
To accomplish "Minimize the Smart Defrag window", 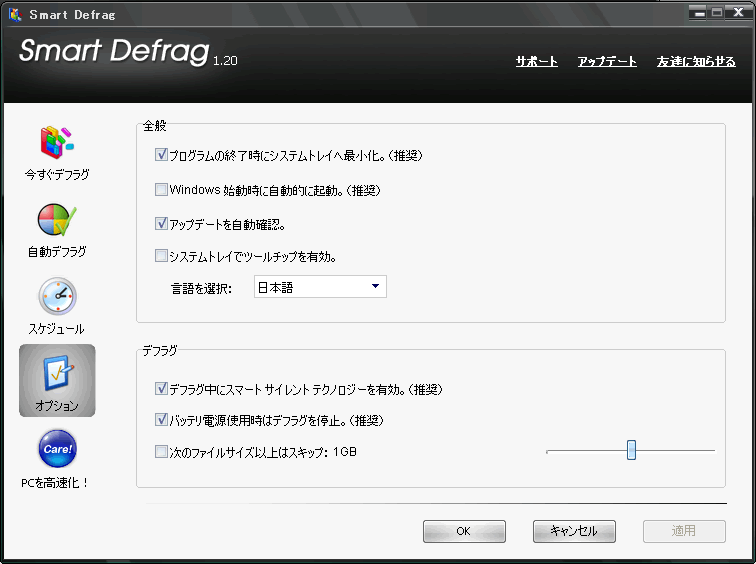I will point(698,13).
